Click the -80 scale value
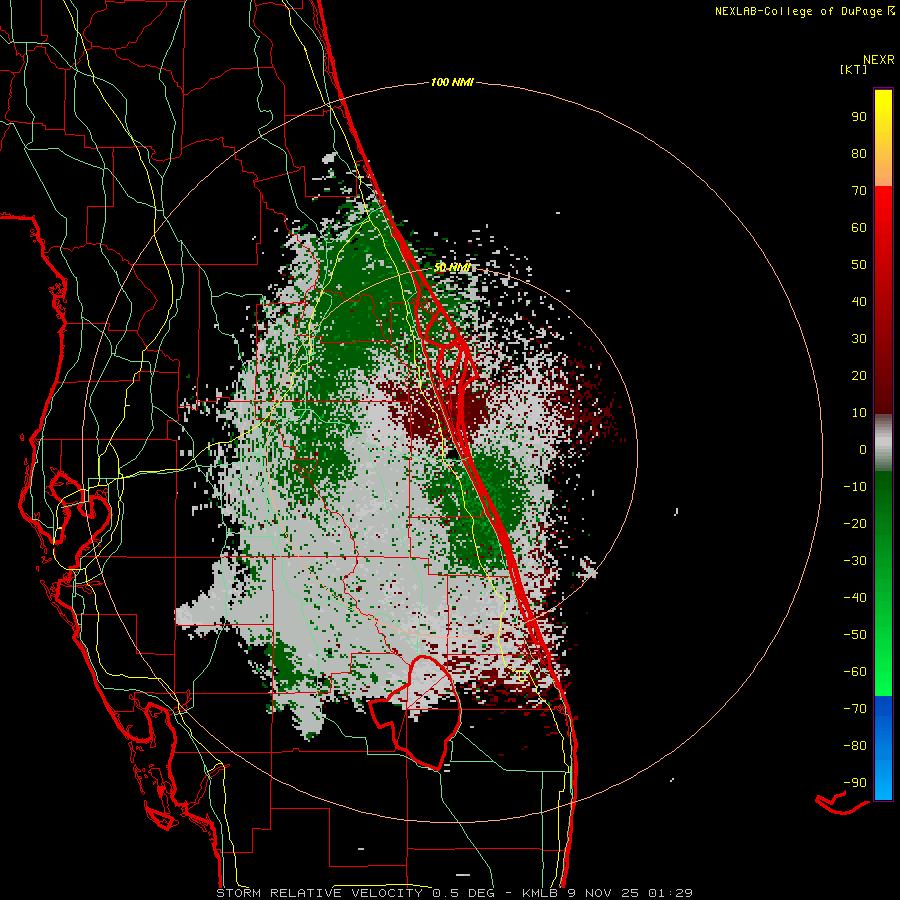 click(855, 746)
